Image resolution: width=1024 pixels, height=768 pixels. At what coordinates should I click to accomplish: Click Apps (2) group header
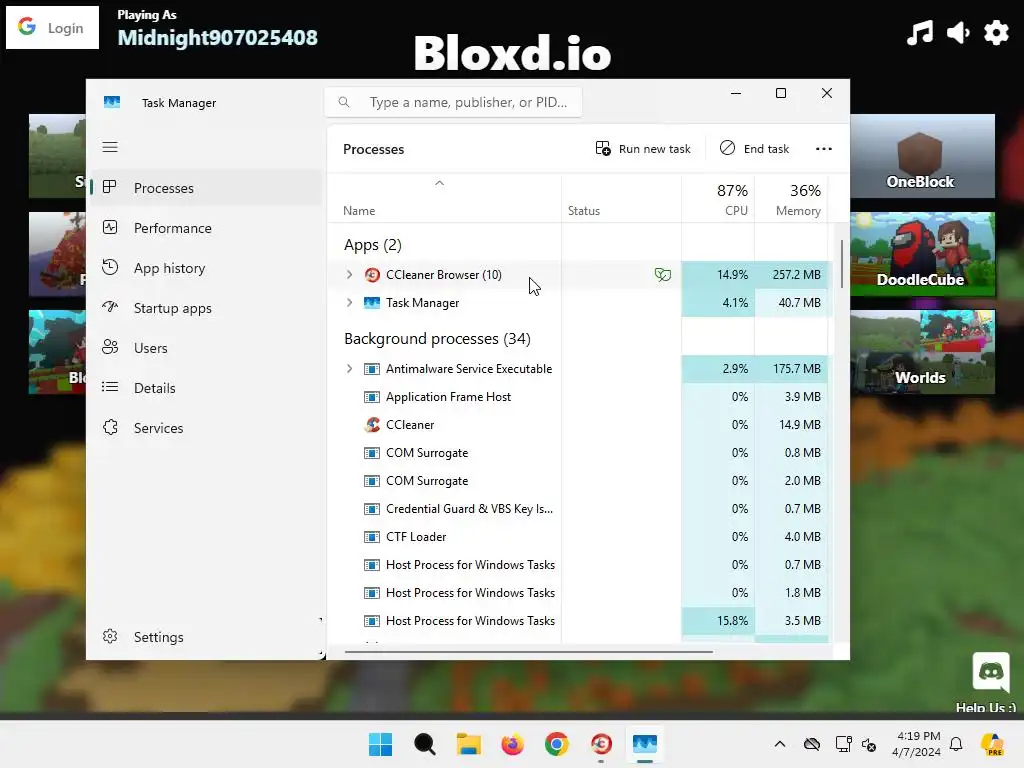tap(373, 245)
